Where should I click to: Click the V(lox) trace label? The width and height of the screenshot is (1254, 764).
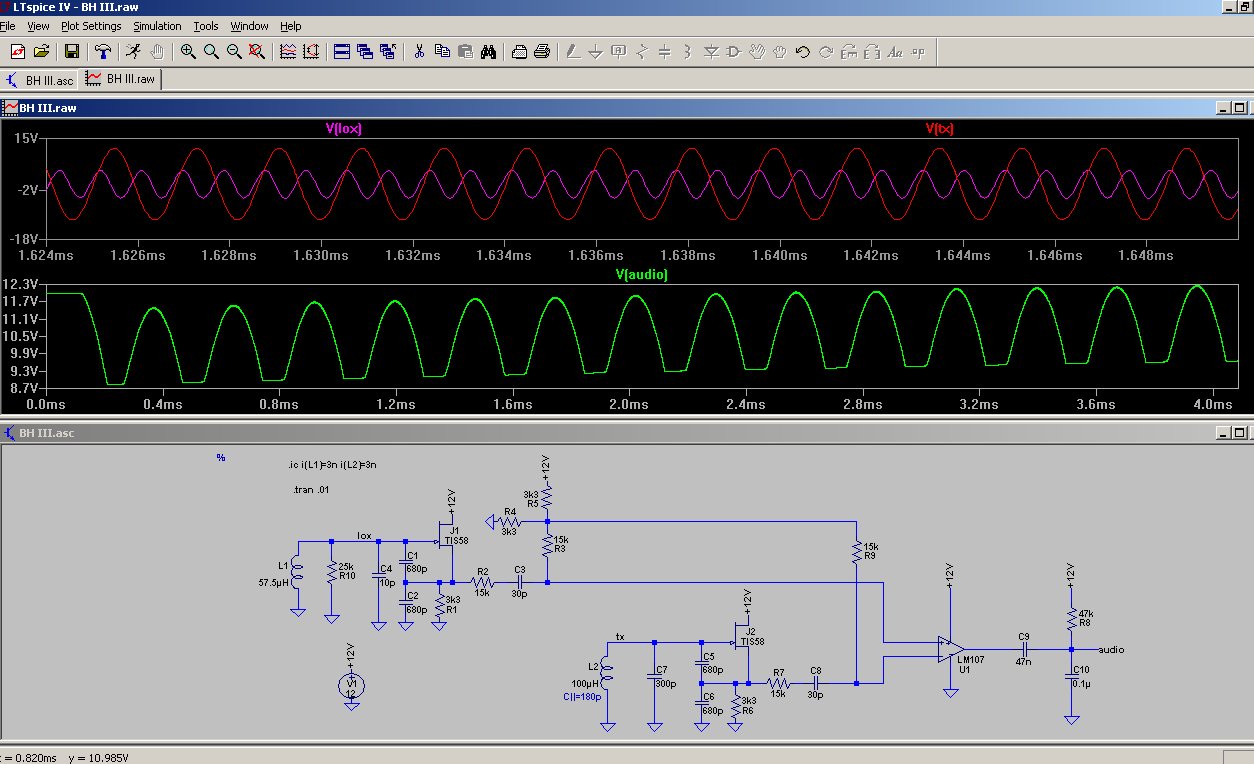[x=343, y=129]
